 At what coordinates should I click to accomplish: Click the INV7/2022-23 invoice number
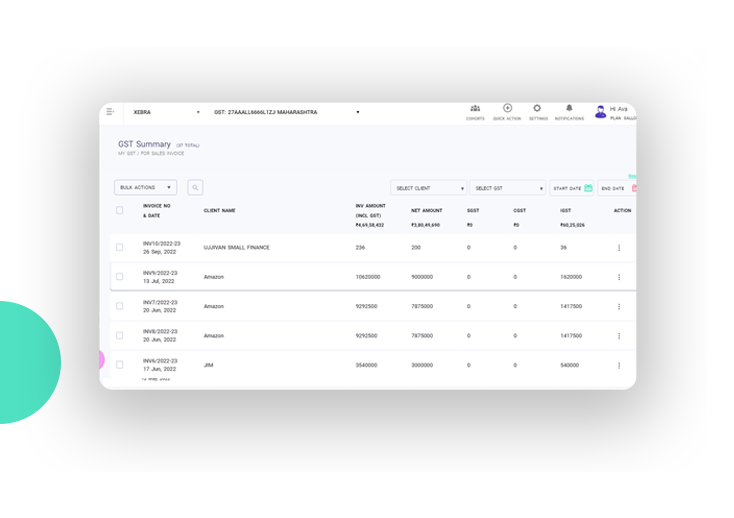pos(160,302)
